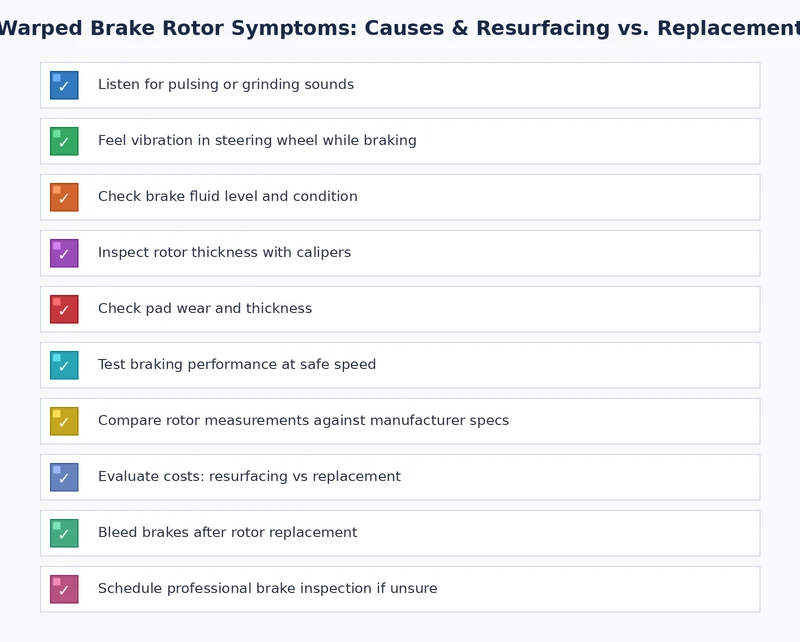
Task: Expand the 'Check pad wear and thickness' item
Action: [x=206, y=309]
